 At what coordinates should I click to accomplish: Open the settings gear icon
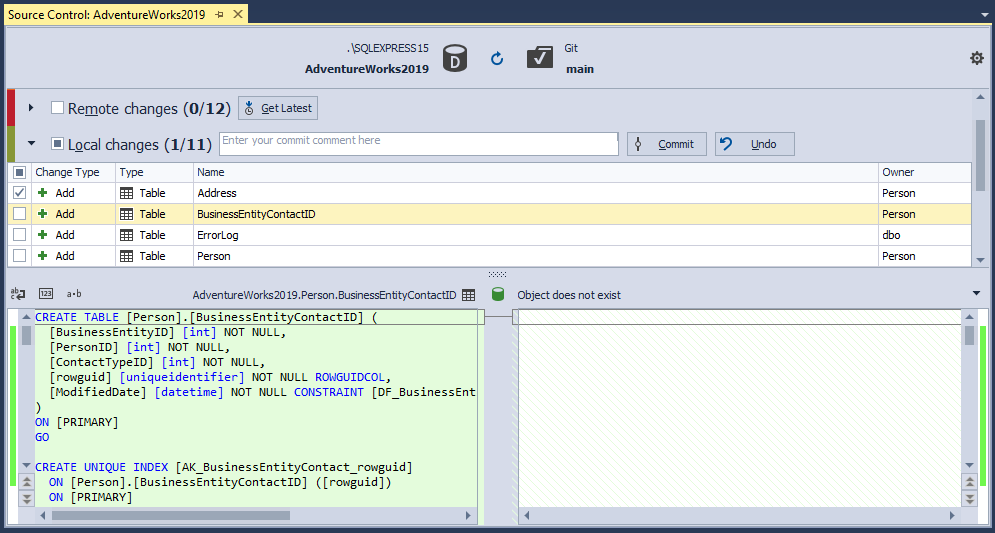pos(977,58)
